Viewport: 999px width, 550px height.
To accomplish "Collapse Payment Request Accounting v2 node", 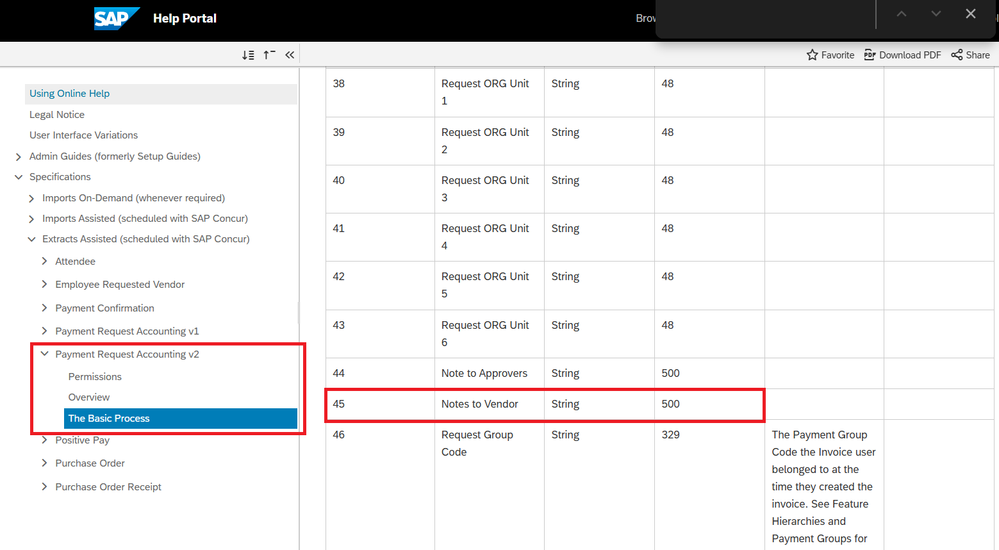I will [44, 354].
